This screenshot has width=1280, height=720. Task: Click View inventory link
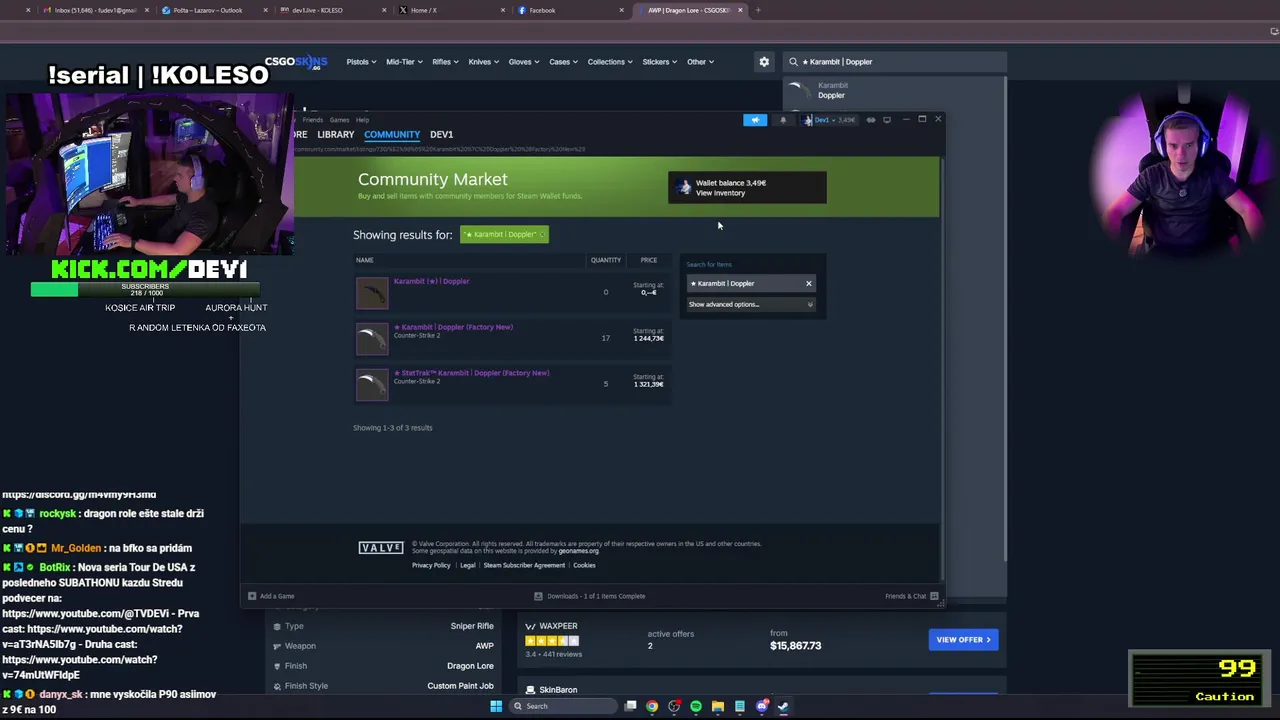[720, 193]
